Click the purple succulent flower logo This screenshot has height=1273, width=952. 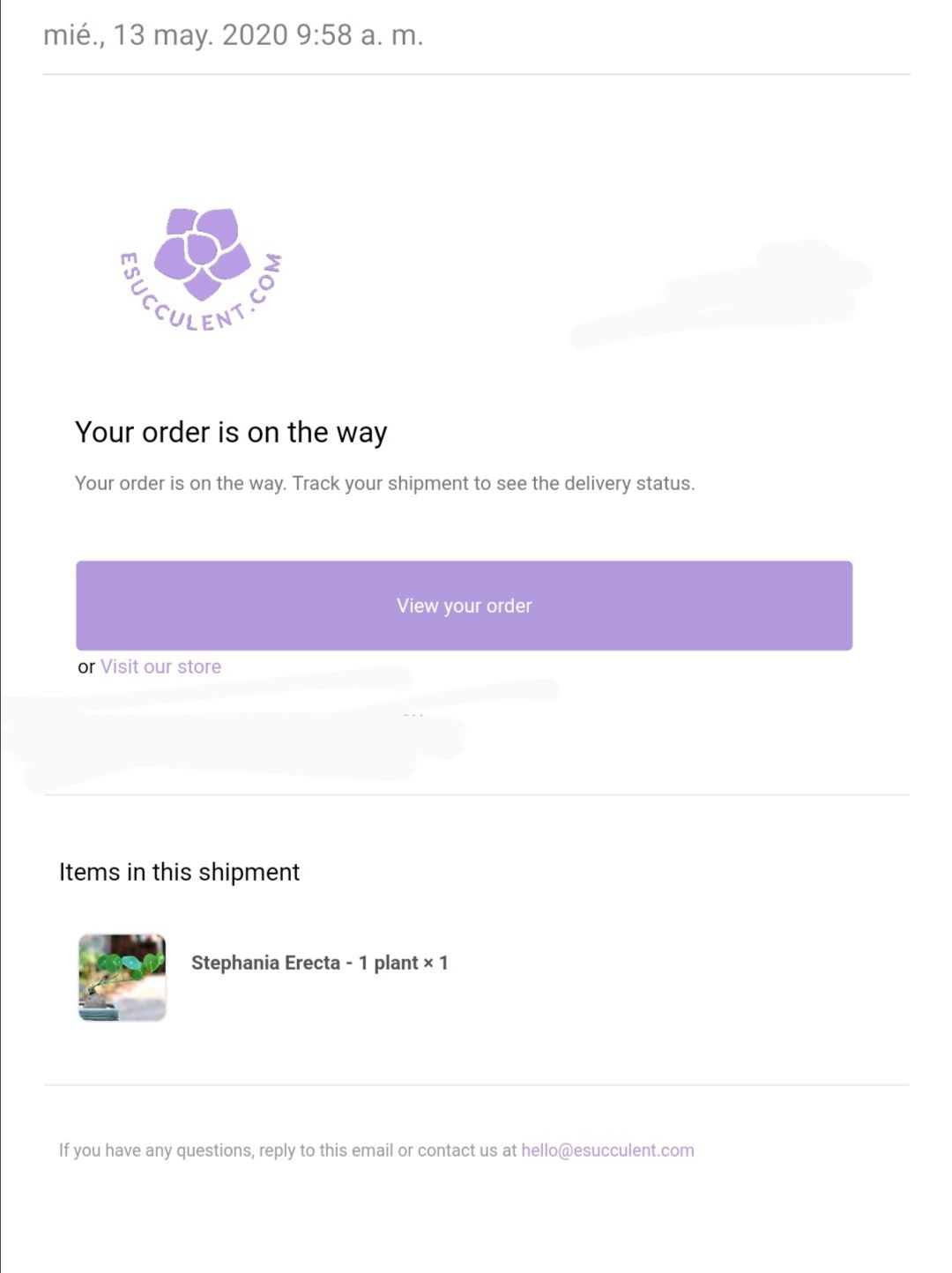tap(202, 252)
